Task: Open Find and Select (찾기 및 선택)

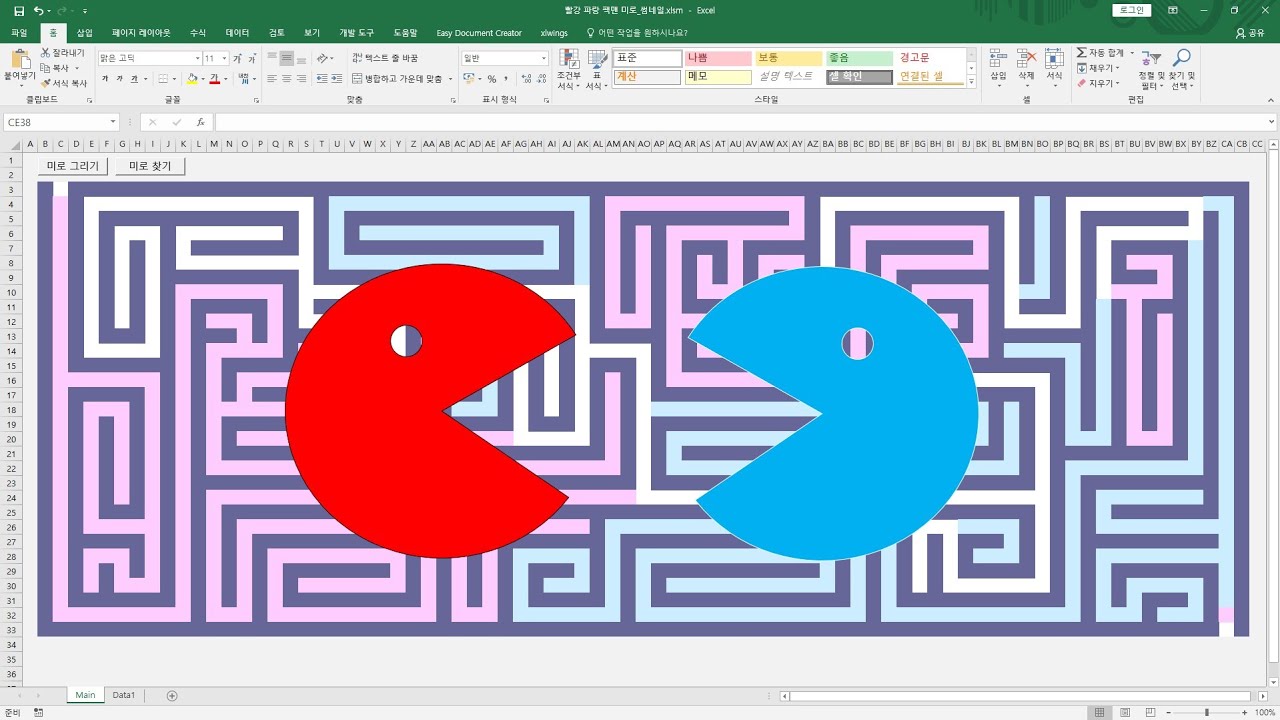Action: coord(1182,69)
